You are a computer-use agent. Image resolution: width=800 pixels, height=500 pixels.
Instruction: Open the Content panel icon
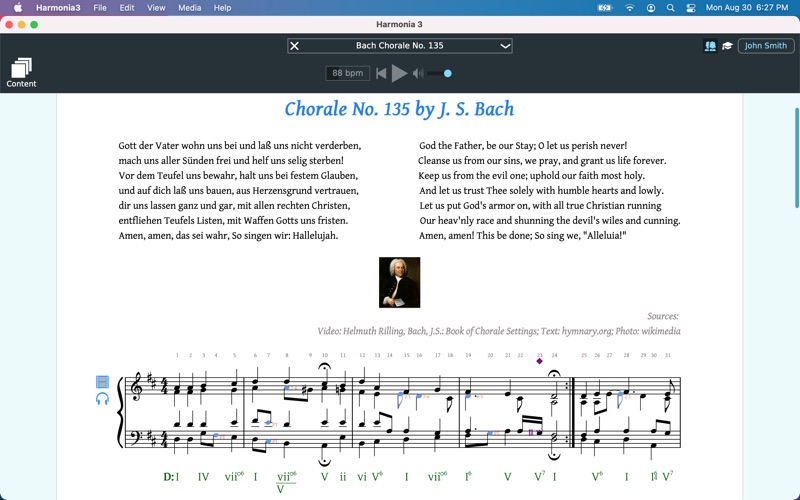click(x=21, y=72)
